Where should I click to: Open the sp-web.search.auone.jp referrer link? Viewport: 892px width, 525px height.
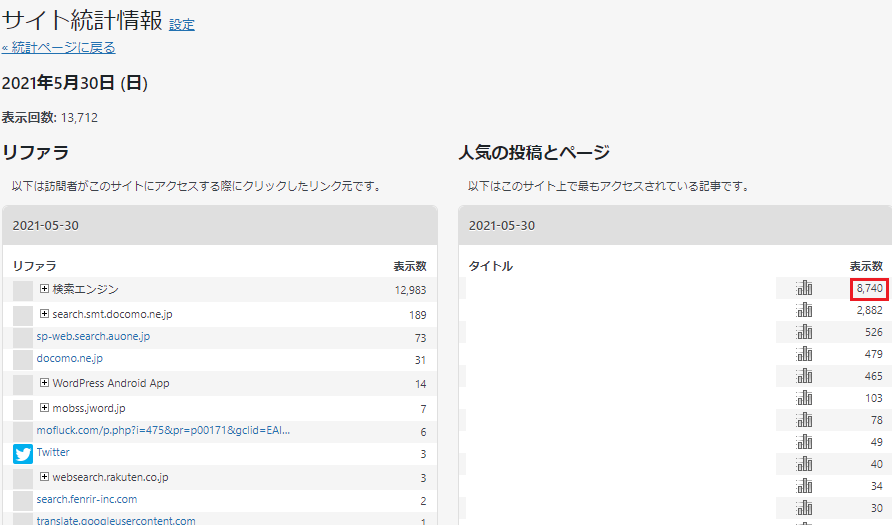tap(93, 337)
